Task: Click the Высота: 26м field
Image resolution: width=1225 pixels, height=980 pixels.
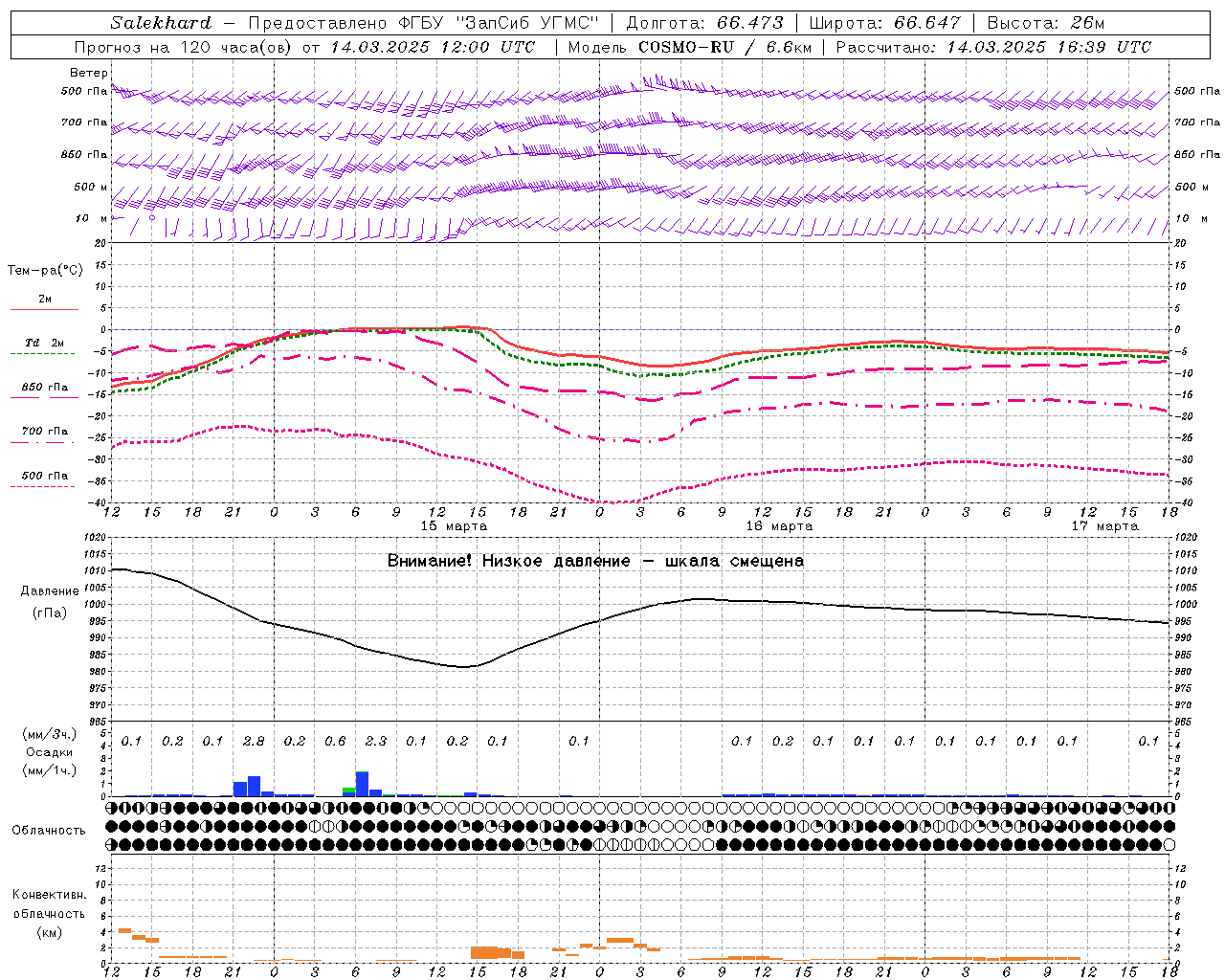Action: (x=1046, y=23)
